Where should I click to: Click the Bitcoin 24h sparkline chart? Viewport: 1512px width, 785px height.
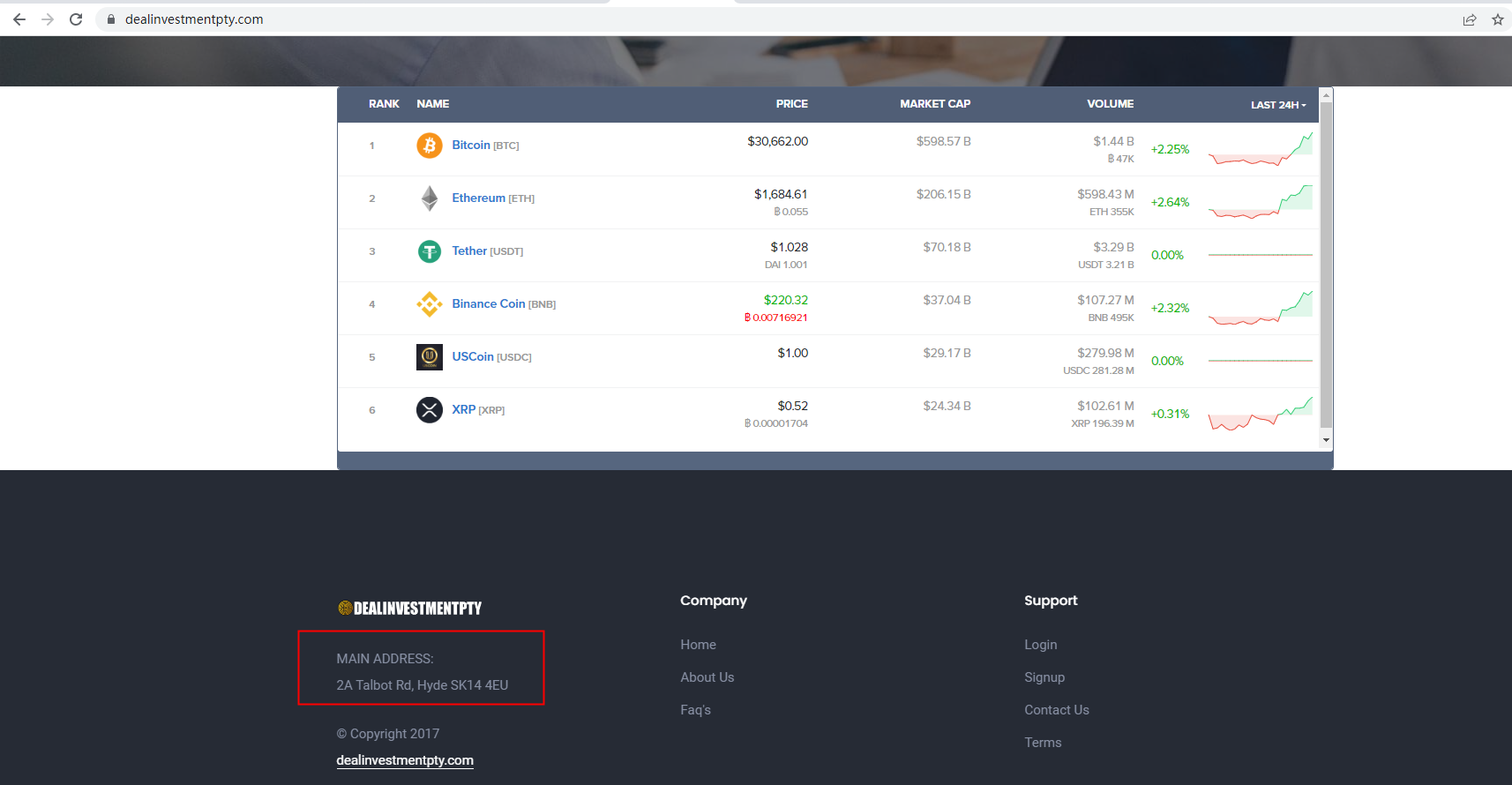pos(1261,149)
